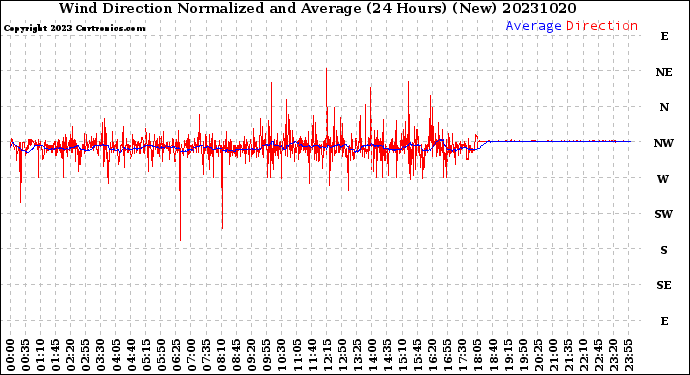Click the "21:35" time axis label

tap(568, 355)
